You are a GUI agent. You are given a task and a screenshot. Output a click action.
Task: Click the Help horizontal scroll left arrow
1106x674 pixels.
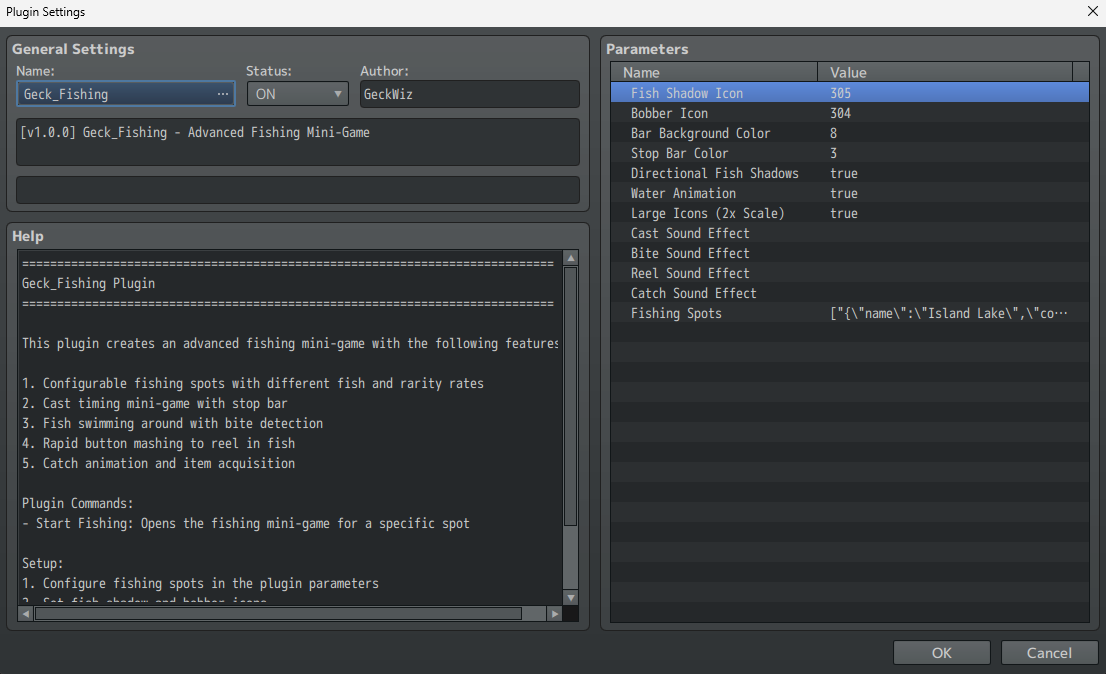point(26,614)
